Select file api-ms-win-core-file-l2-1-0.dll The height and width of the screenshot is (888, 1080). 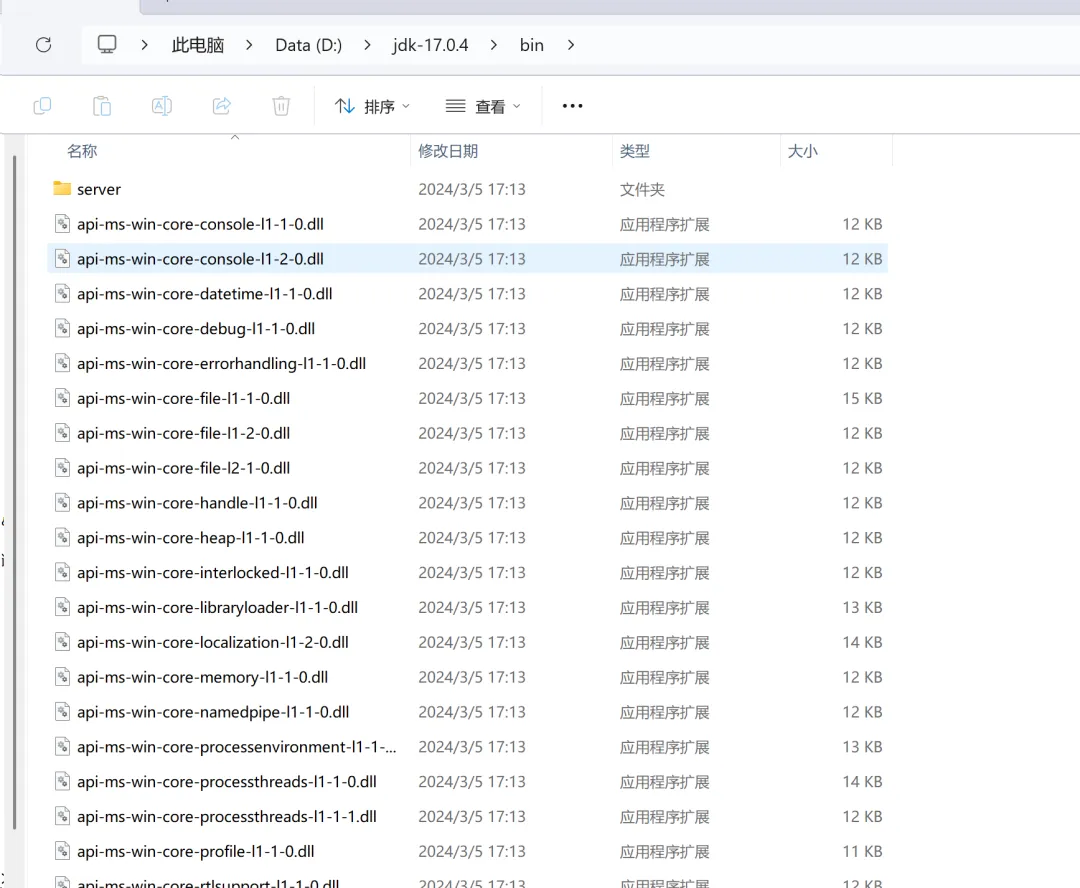[184, 468]
